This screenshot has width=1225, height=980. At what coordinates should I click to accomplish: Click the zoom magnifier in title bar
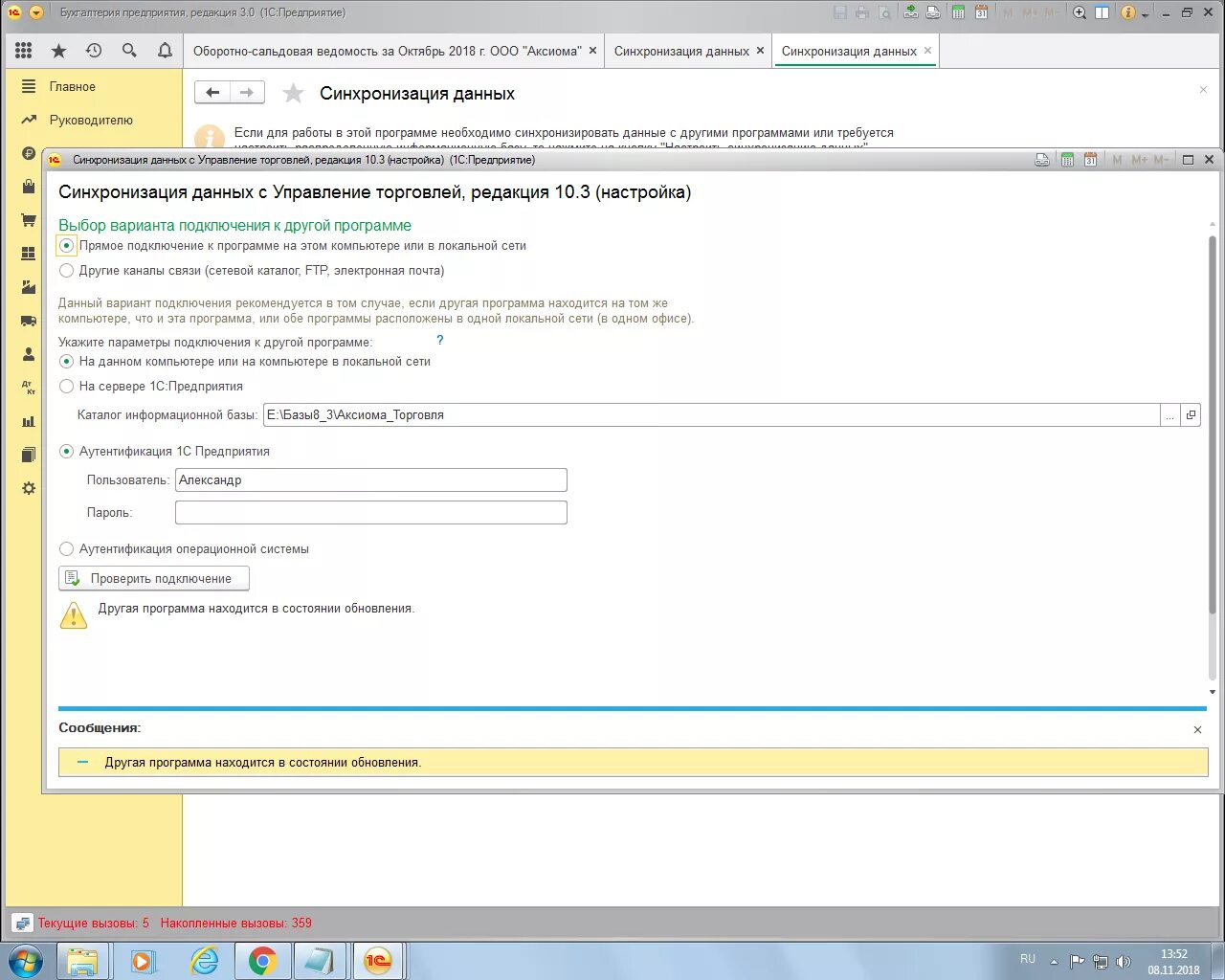pyautogui.click(x=1080, y=12)
